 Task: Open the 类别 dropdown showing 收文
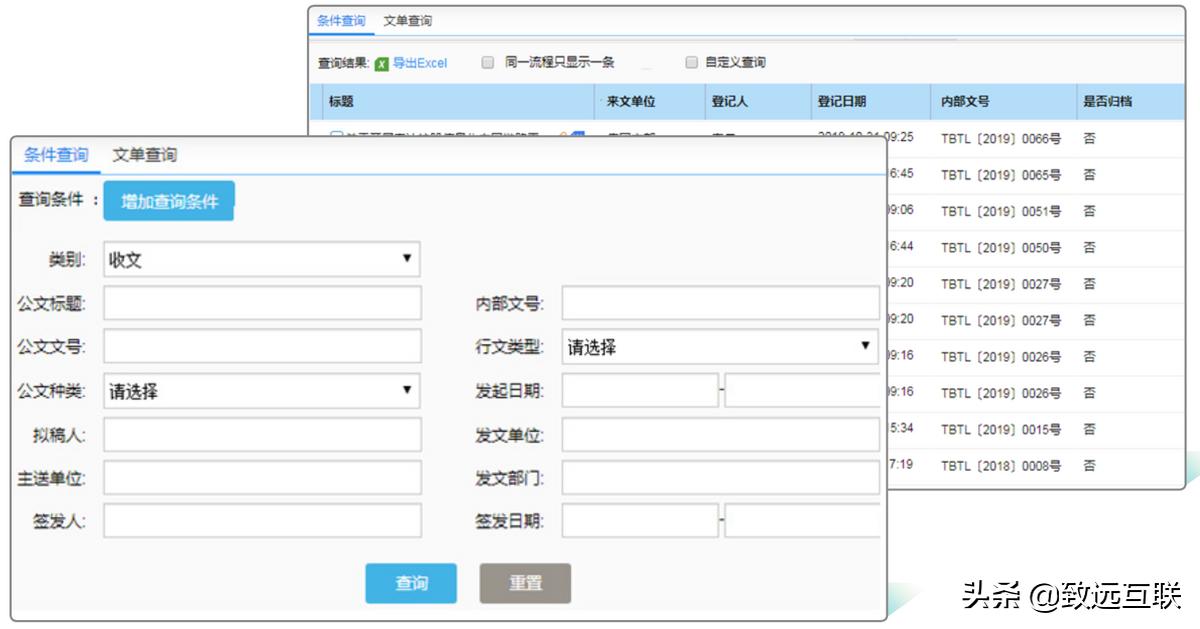pos(262,259)
